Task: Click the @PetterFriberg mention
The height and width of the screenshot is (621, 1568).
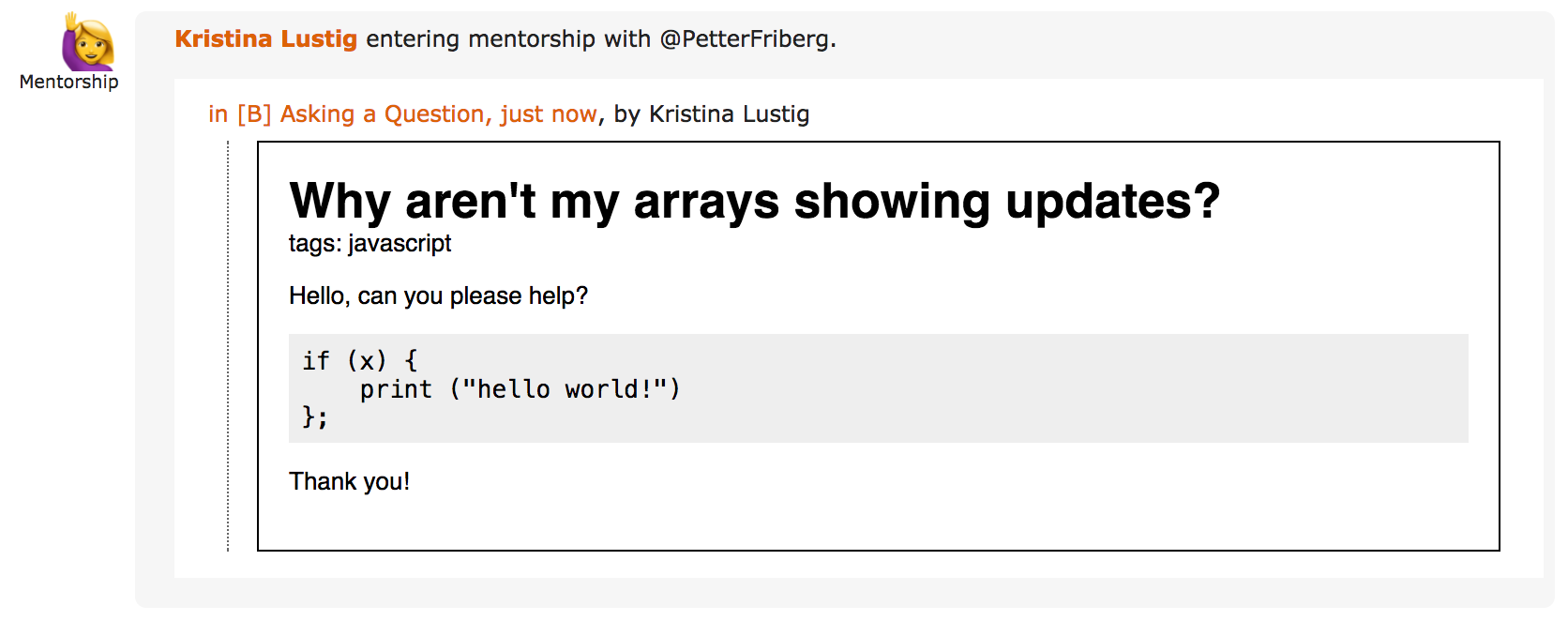Action: [x=746, y=39]
